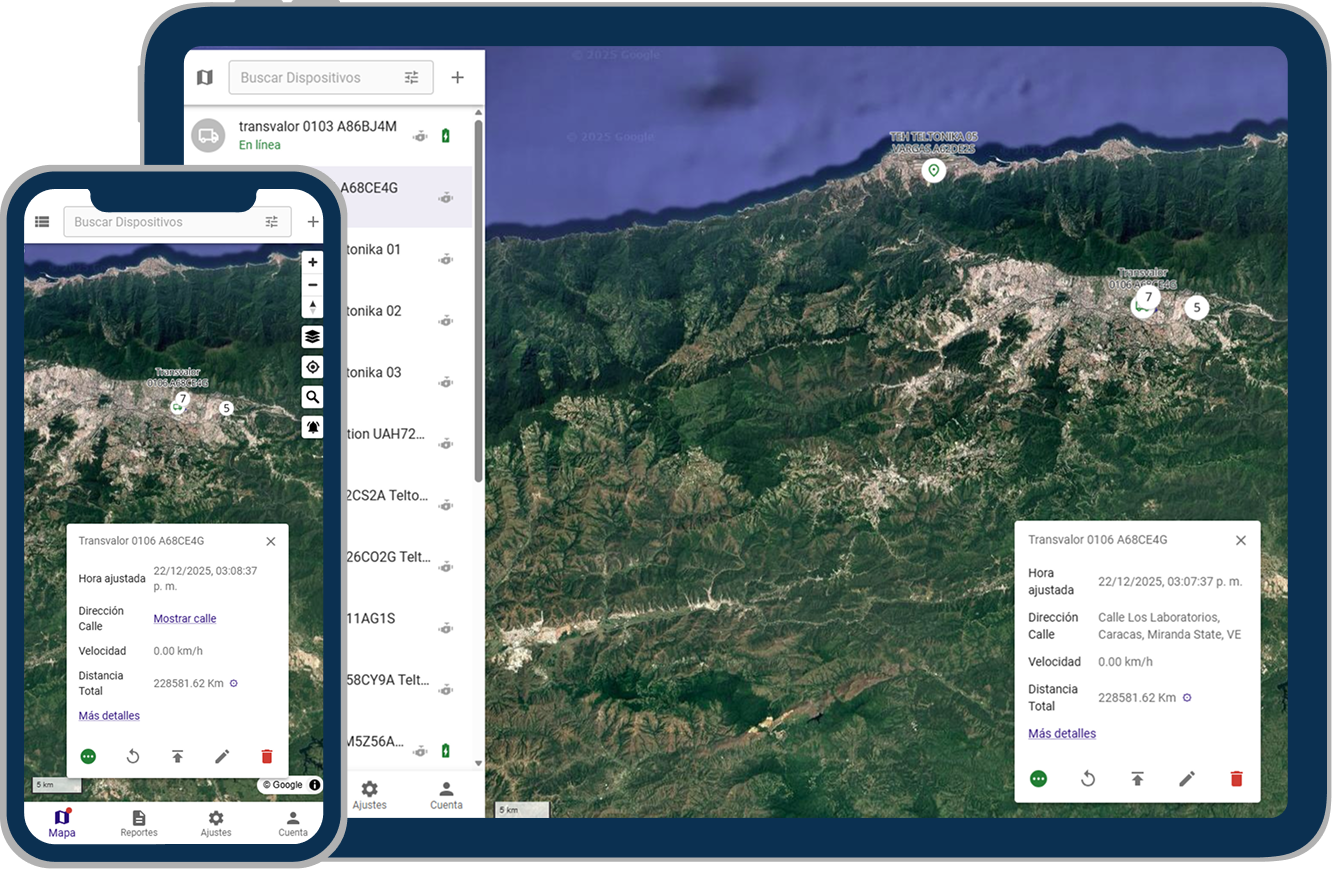The image size is (1332, 869).
Task: Open 'Más detalles' link on tablet popup
Action: tap(1062, 733)
